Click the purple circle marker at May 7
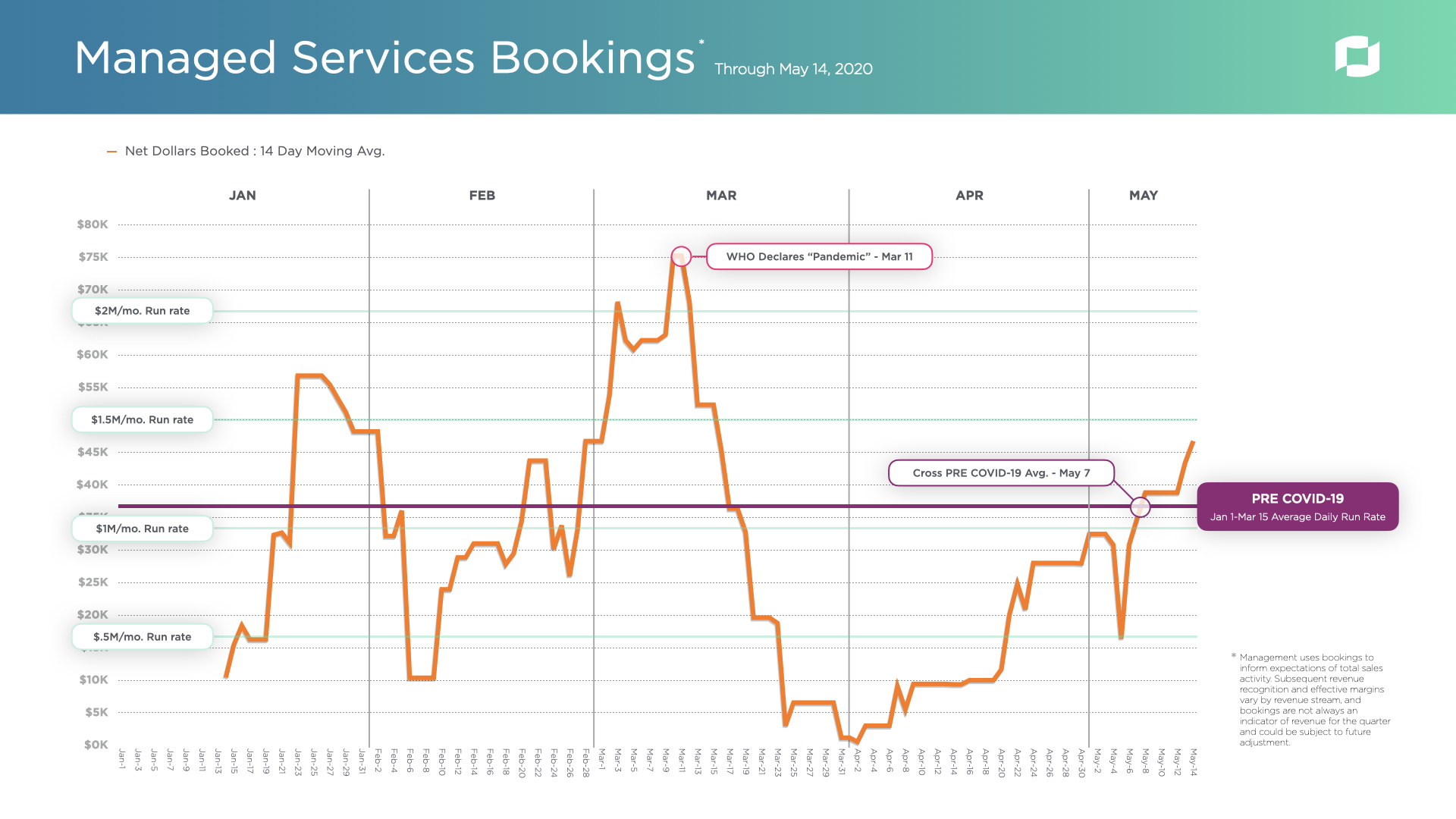The image size is (1456, 819). (x=1140, y=507)
